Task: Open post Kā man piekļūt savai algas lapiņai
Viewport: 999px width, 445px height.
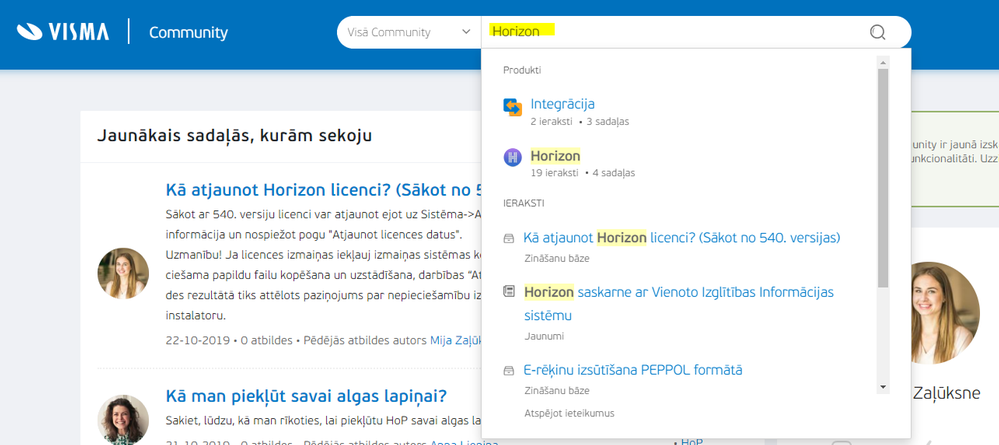Action: tap(306, 396)
